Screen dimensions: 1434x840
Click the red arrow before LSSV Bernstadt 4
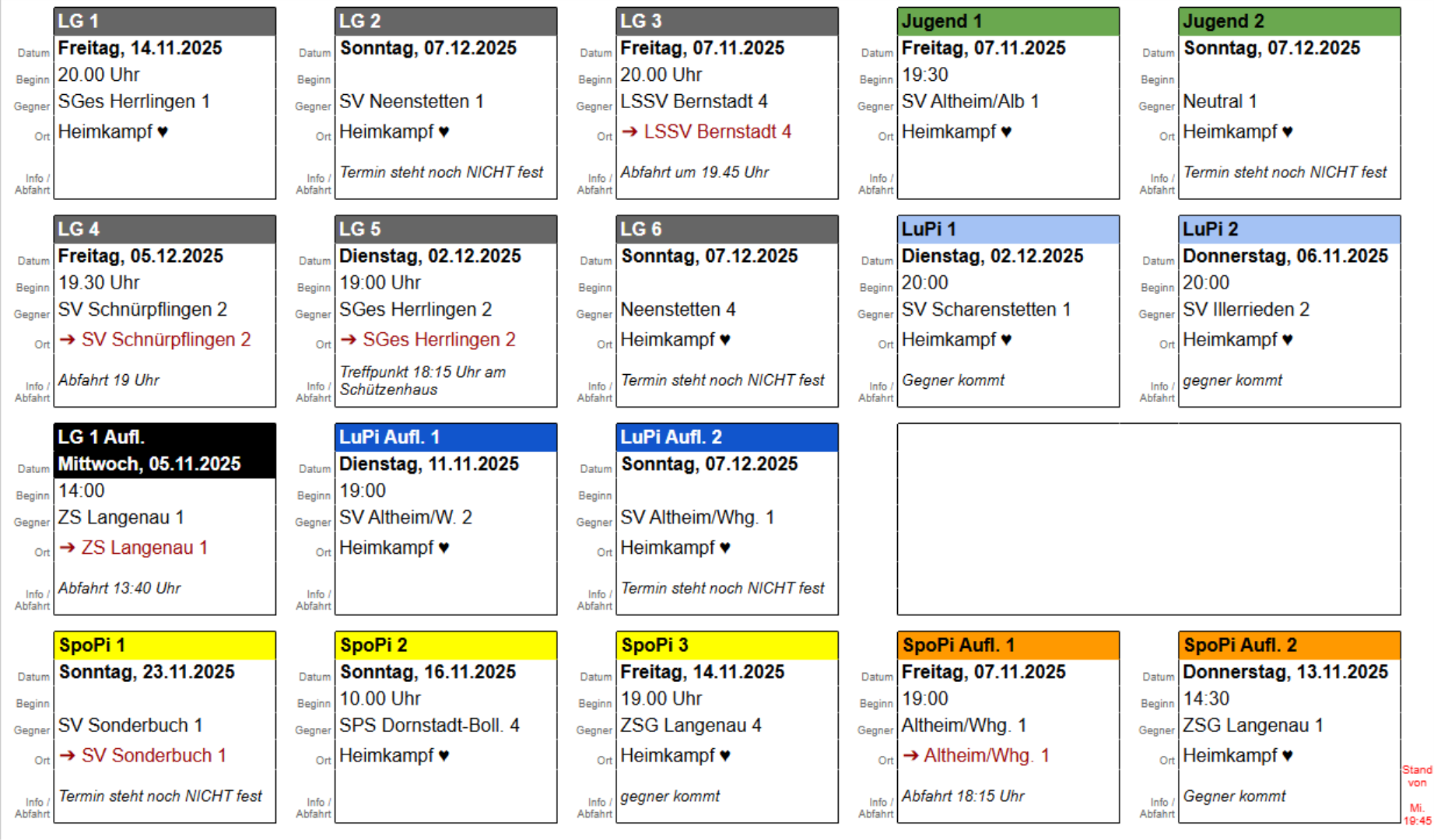point(629,131)
